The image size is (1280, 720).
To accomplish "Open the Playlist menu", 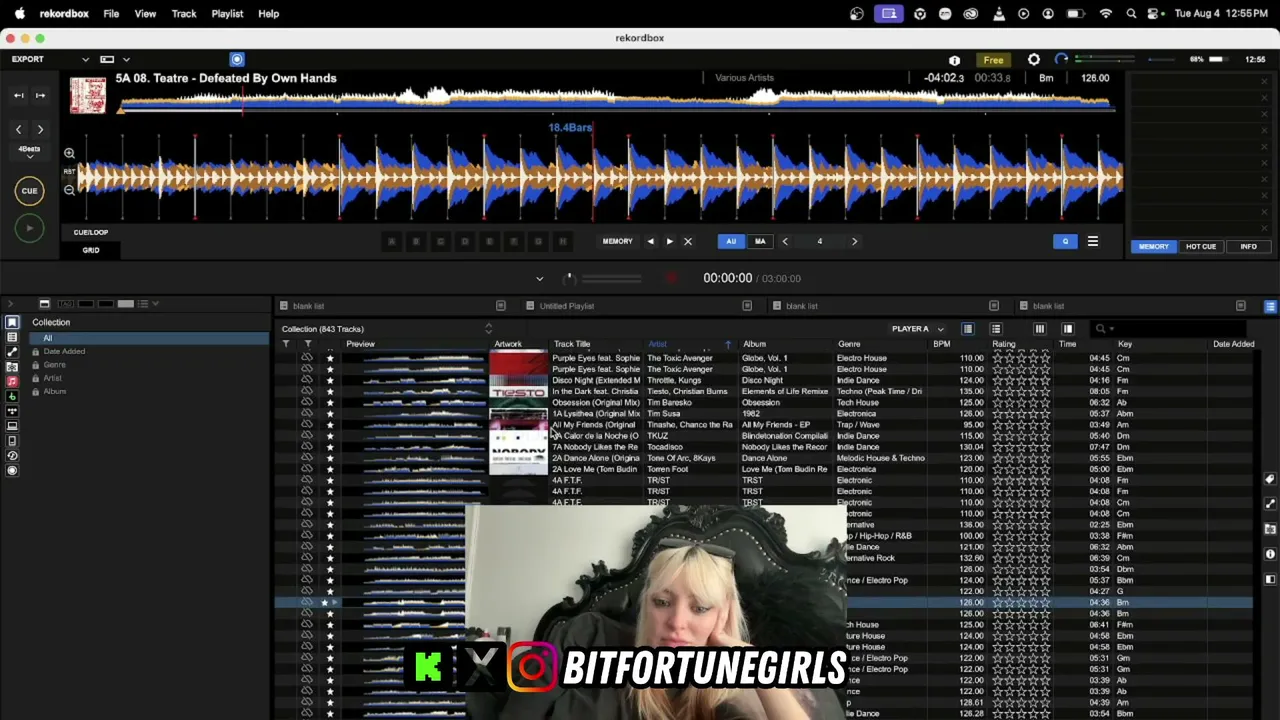I will click(x=227, y=14).
